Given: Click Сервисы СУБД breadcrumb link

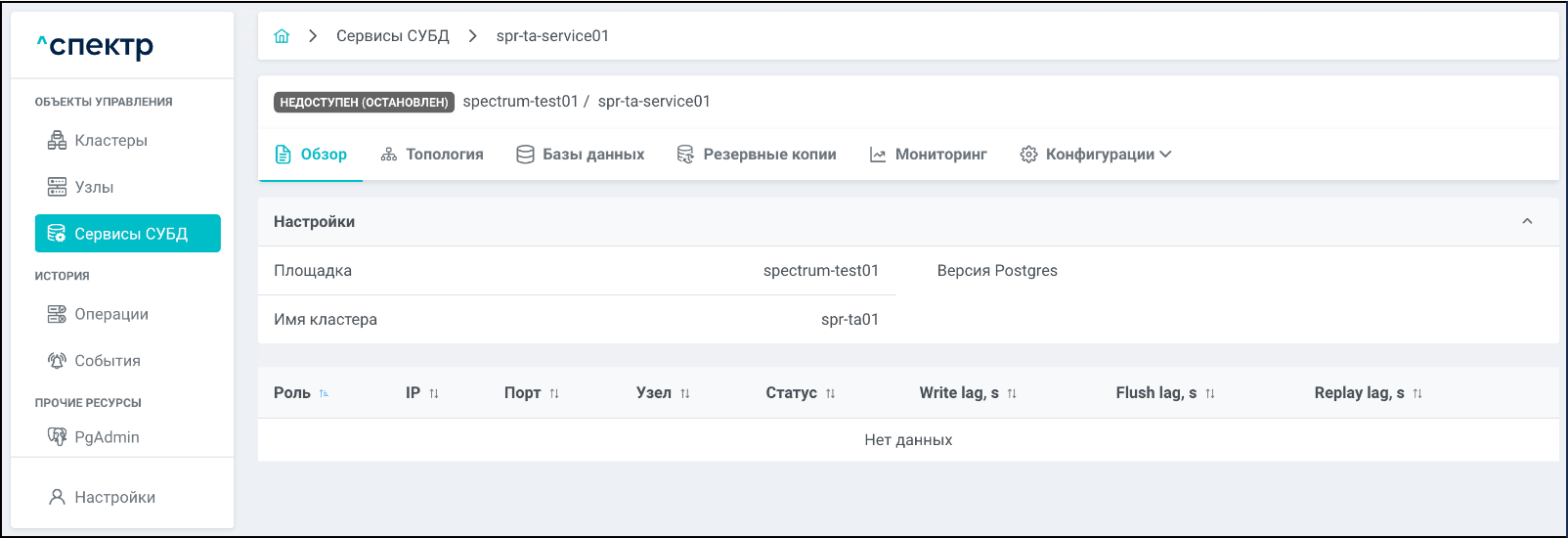Looking at the screenshot, I should (392, 36).
